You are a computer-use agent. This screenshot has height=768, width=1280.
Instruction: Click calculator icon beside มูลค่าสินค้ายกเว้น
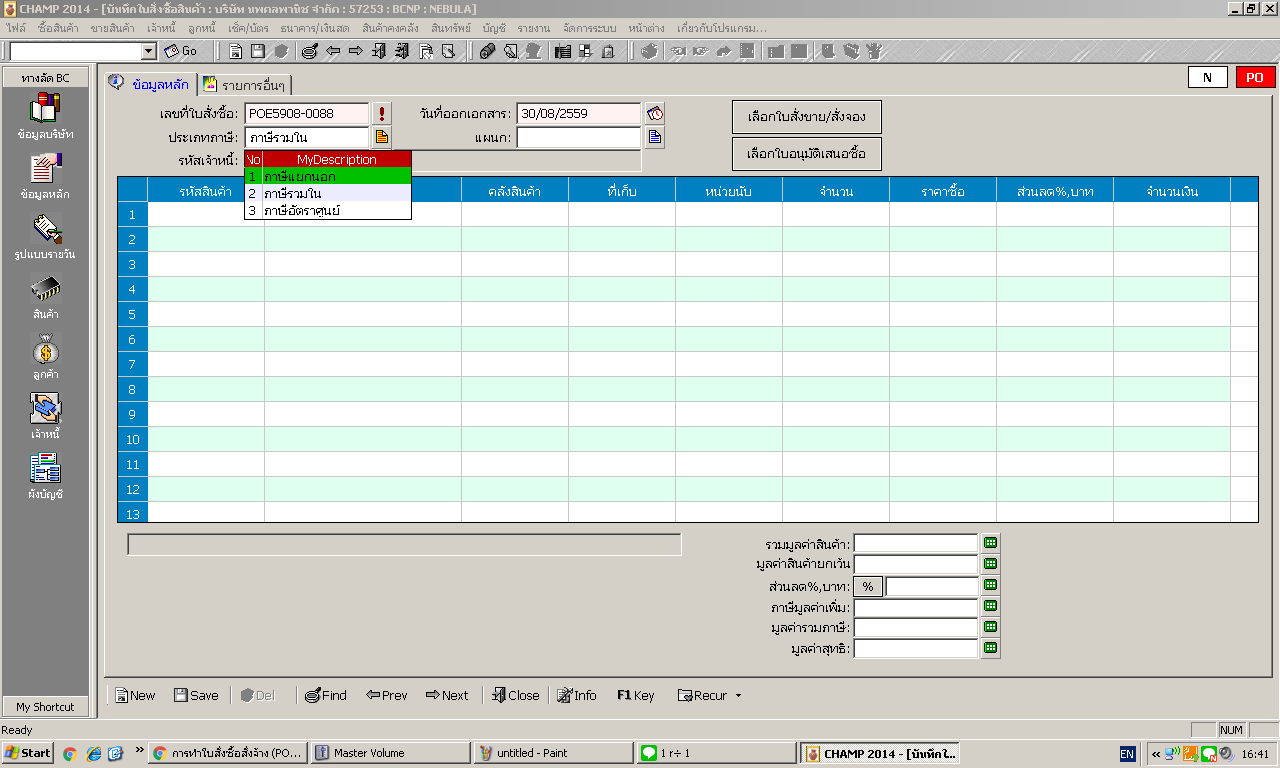click(990, 564)
